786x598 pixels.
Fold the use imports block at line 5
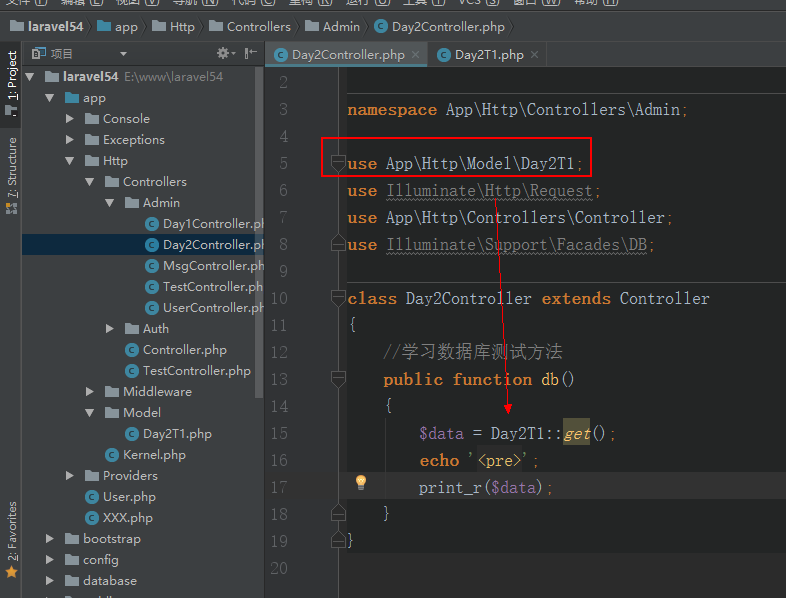point(338,163)
